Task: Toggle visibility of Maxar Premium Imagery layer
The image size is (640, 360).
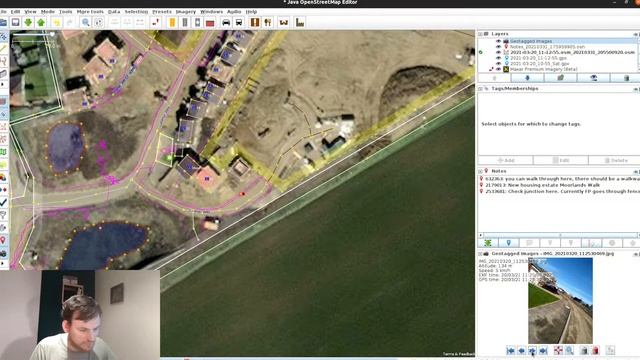Action: [498, 69]
